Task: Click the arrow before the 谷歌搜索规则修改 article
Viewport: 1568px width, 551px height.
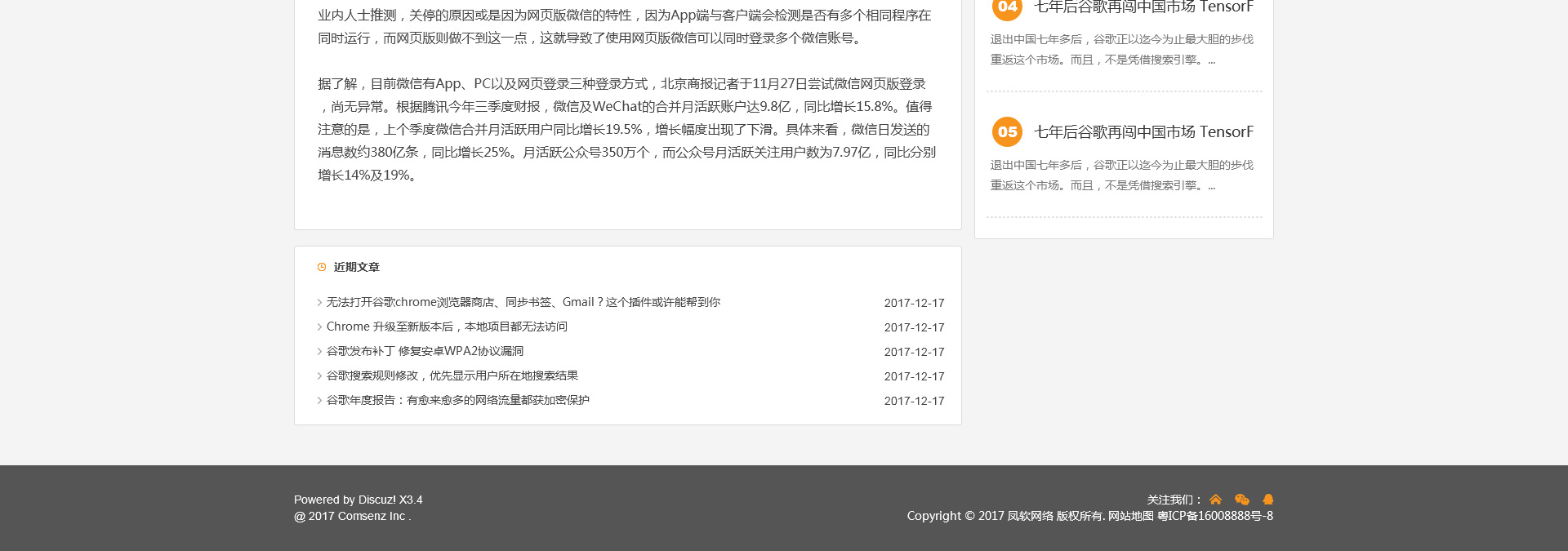Action: (x=320, y=376)
